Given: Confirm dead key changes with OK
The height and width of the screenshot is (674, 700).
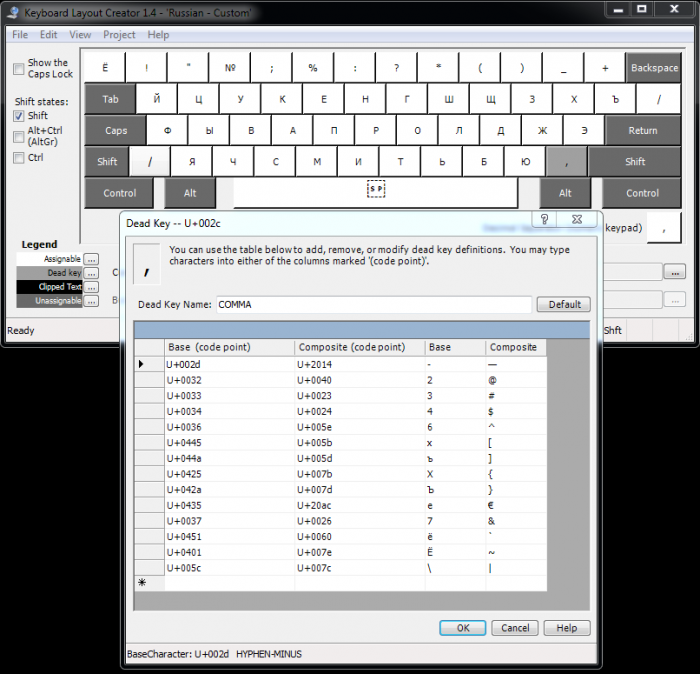Looking at the screenshot, I should [463, 628].
